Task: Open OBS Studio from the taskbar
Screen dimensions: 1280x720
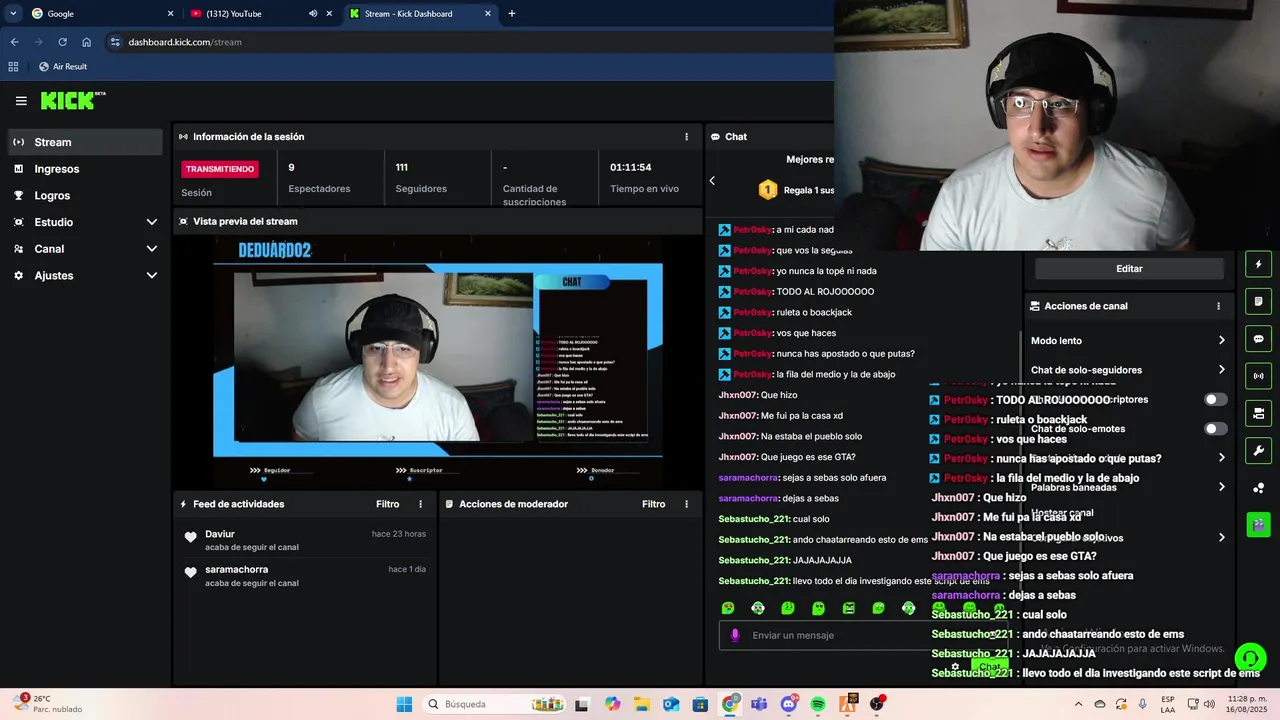Action: (x=877, y=704)
